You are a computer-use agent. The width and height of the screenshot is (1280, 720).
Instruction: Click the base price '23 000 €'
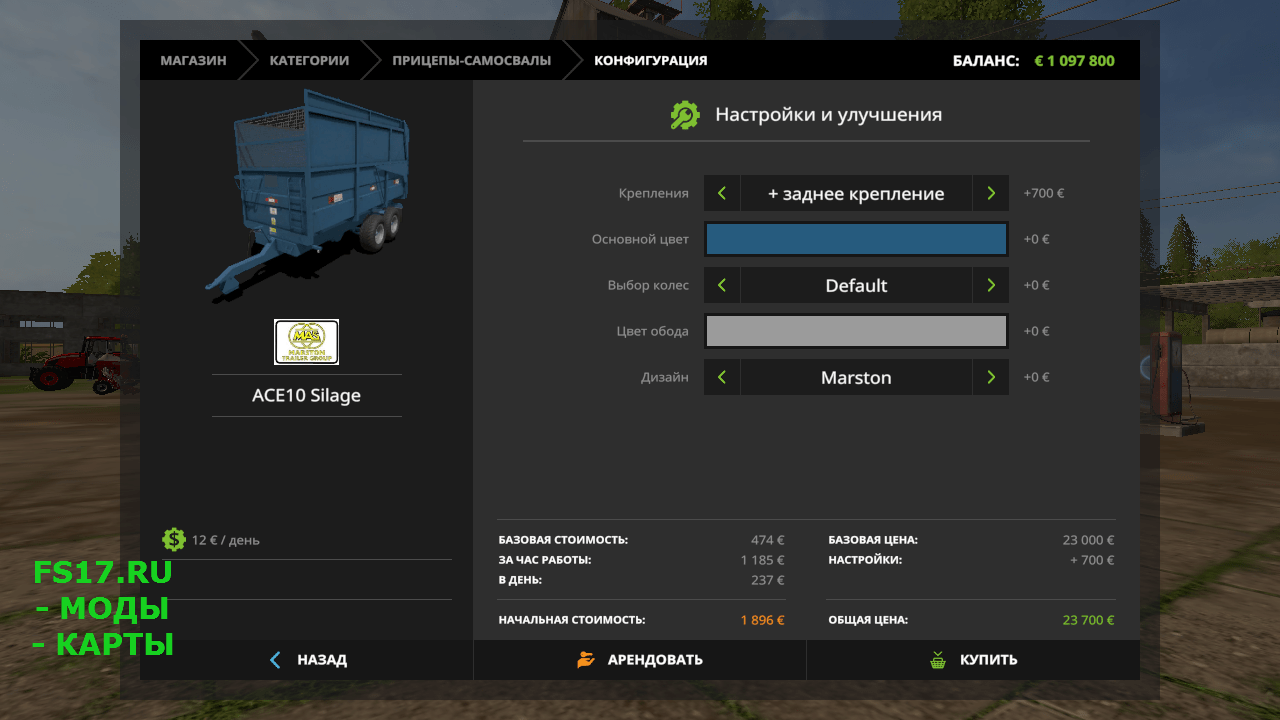1088,540
